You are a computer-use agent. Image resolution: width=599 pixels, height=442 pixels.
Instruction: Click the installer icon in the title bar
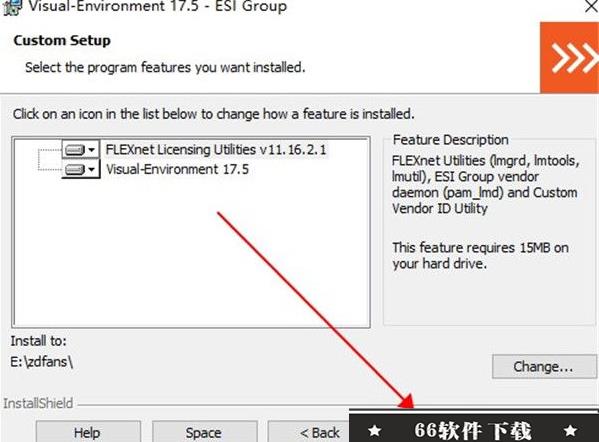point(12,7)
